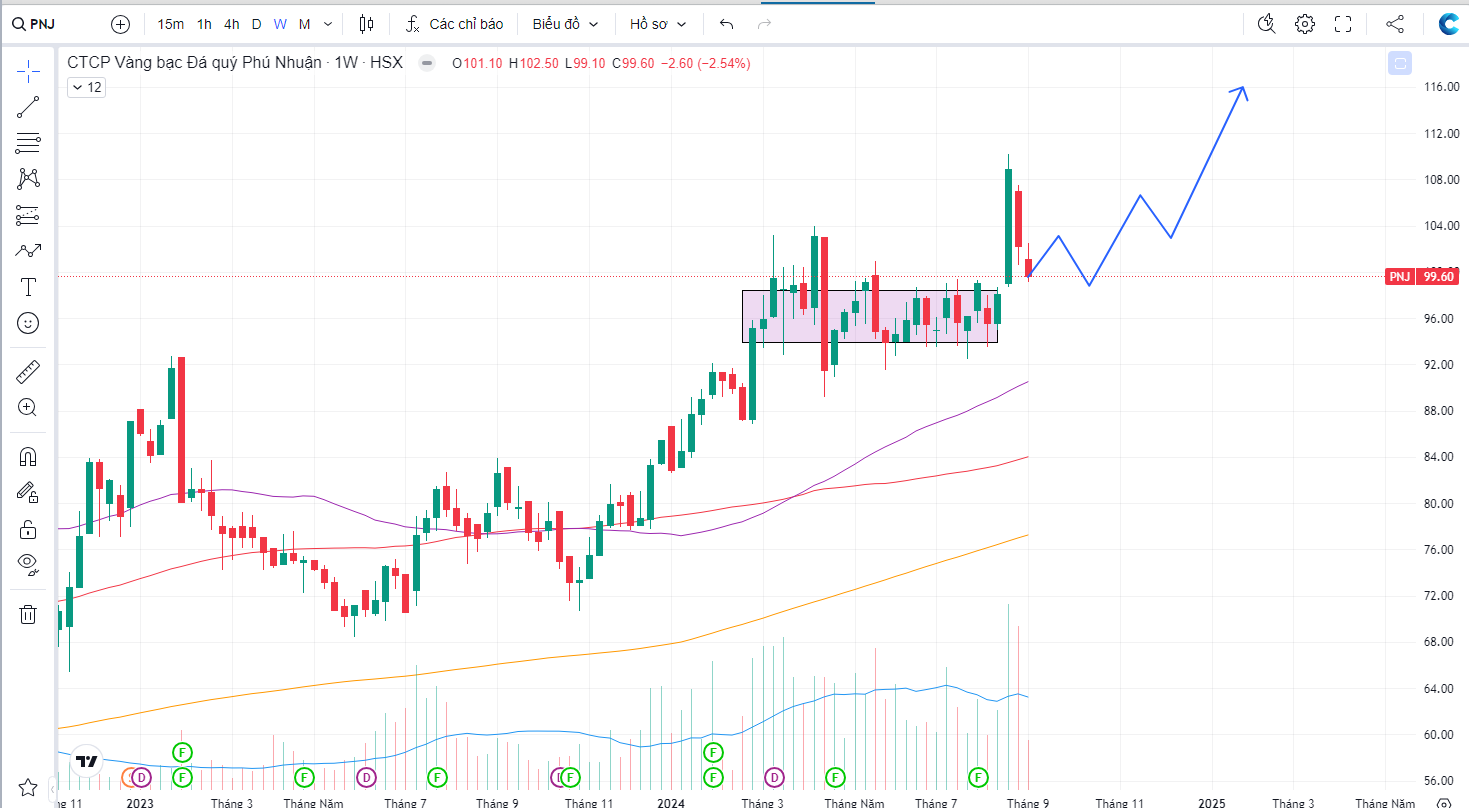Undo the last chart action
1469x808 pixels.
point(727,24)
